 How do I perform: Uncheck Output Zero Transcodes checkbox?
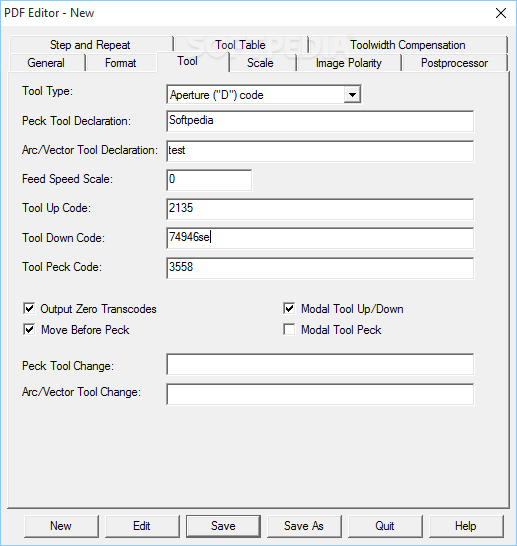point(29,309)
